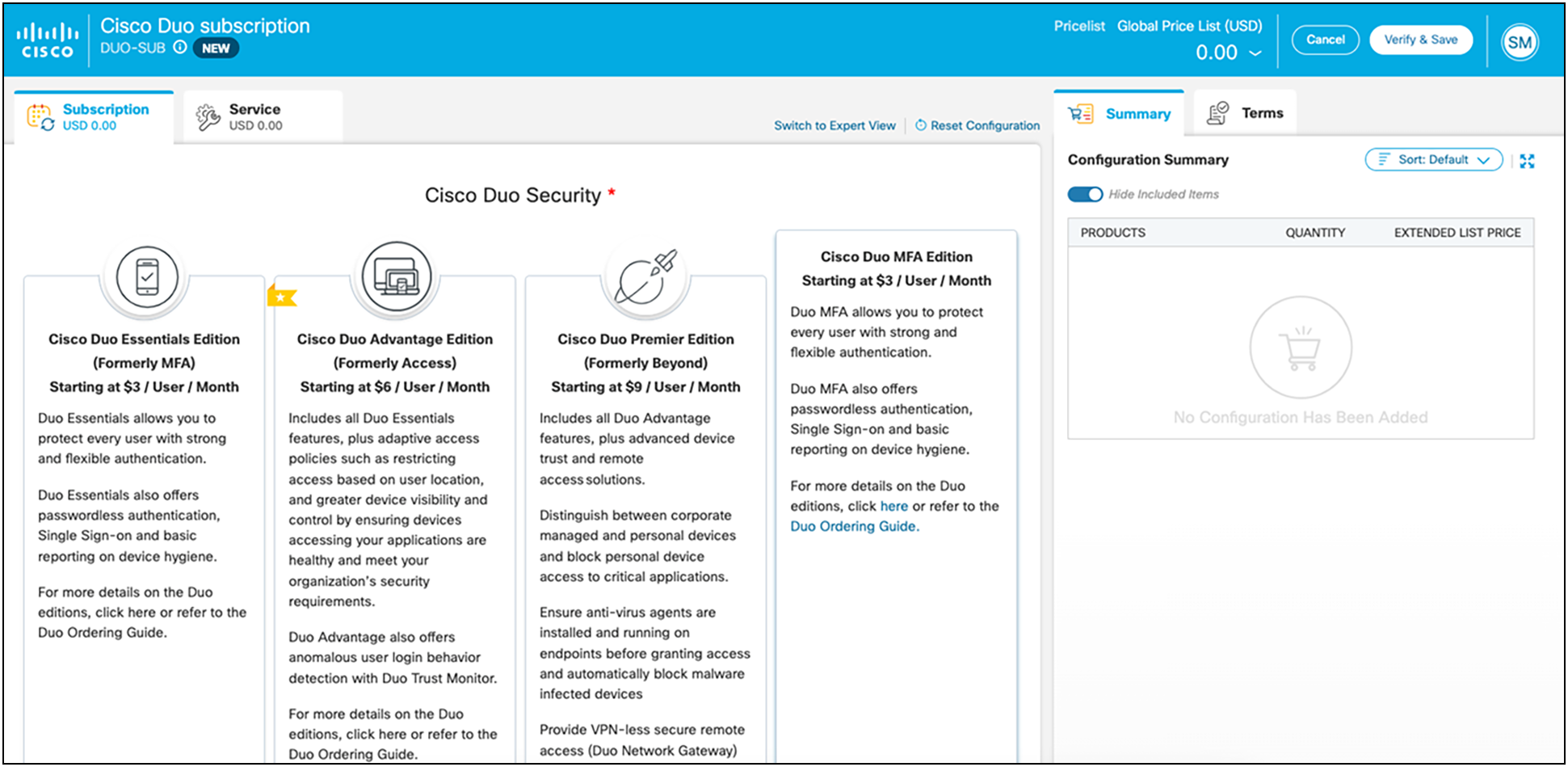Switch to the Subscription tab
The width and height of the screenshot is (1568, 767).
click(x=94, y=117)
